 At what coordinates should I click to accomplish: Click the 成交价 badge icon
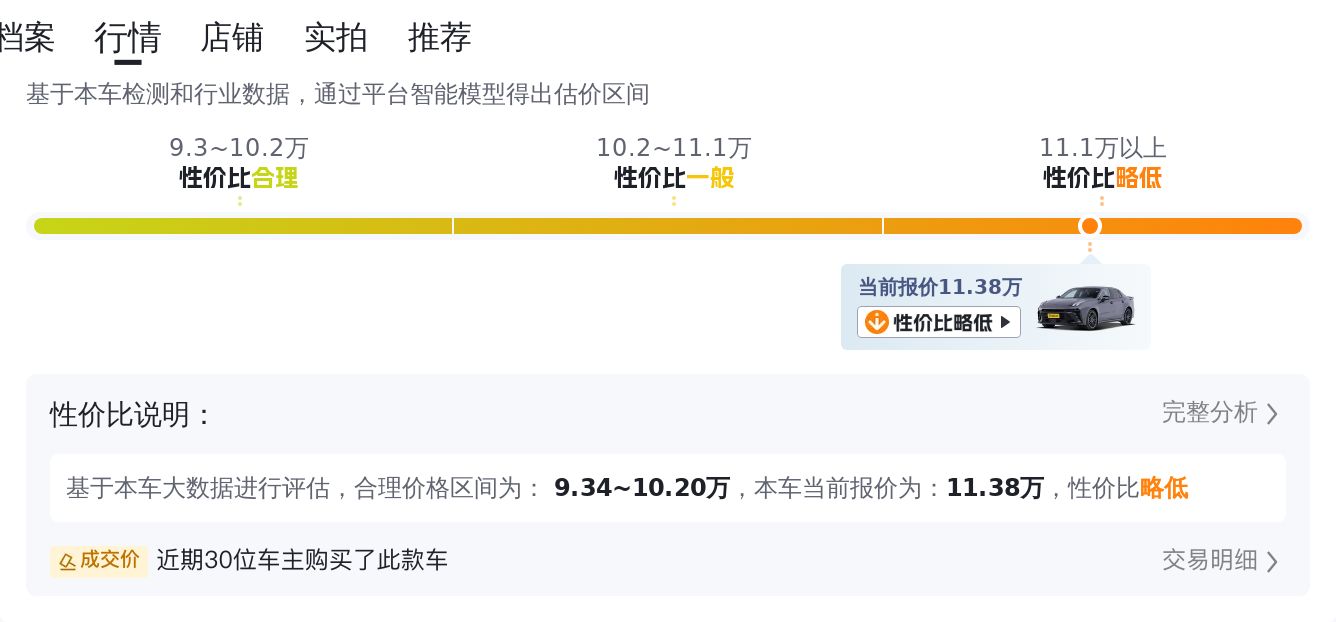99,560
